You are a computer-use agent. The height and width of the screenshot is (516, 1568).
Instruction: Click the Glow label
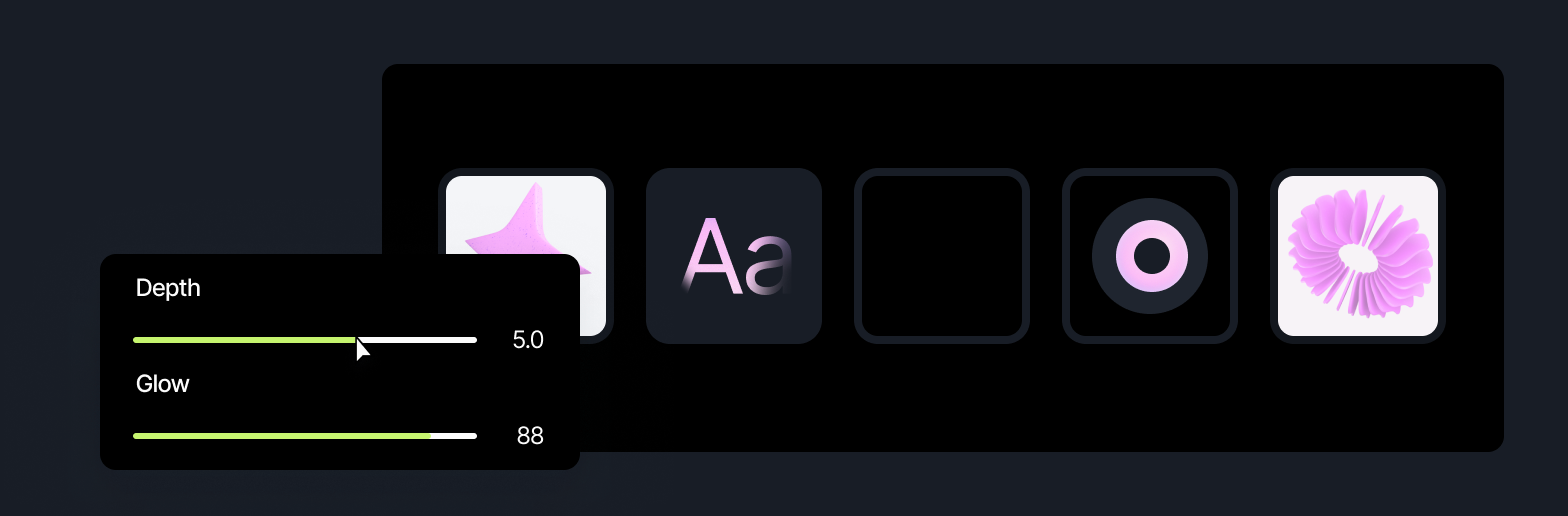point(163,384)
